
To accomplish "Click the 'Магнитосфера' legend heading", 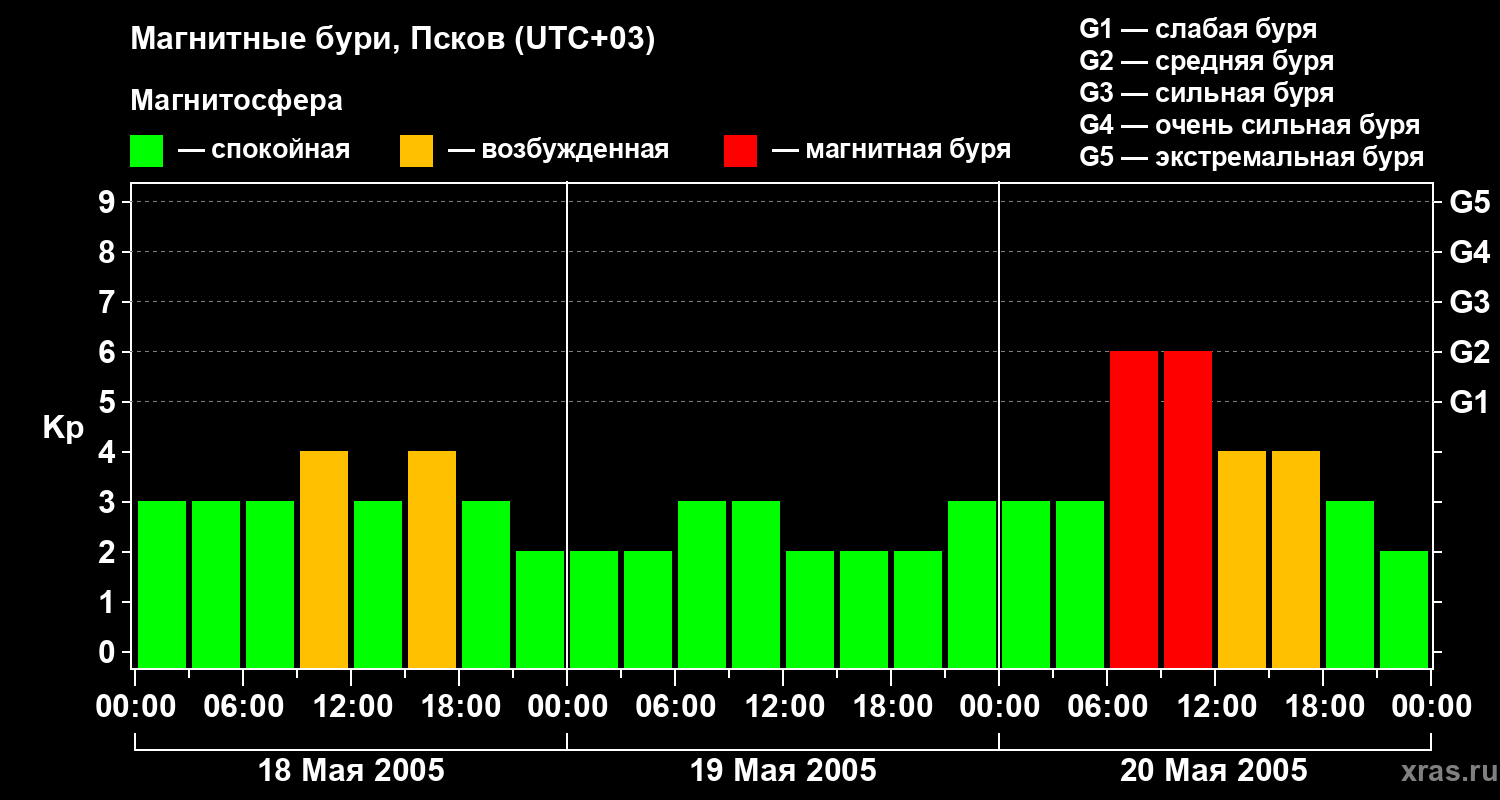I will pyautogui.click(x=236, y=101).
